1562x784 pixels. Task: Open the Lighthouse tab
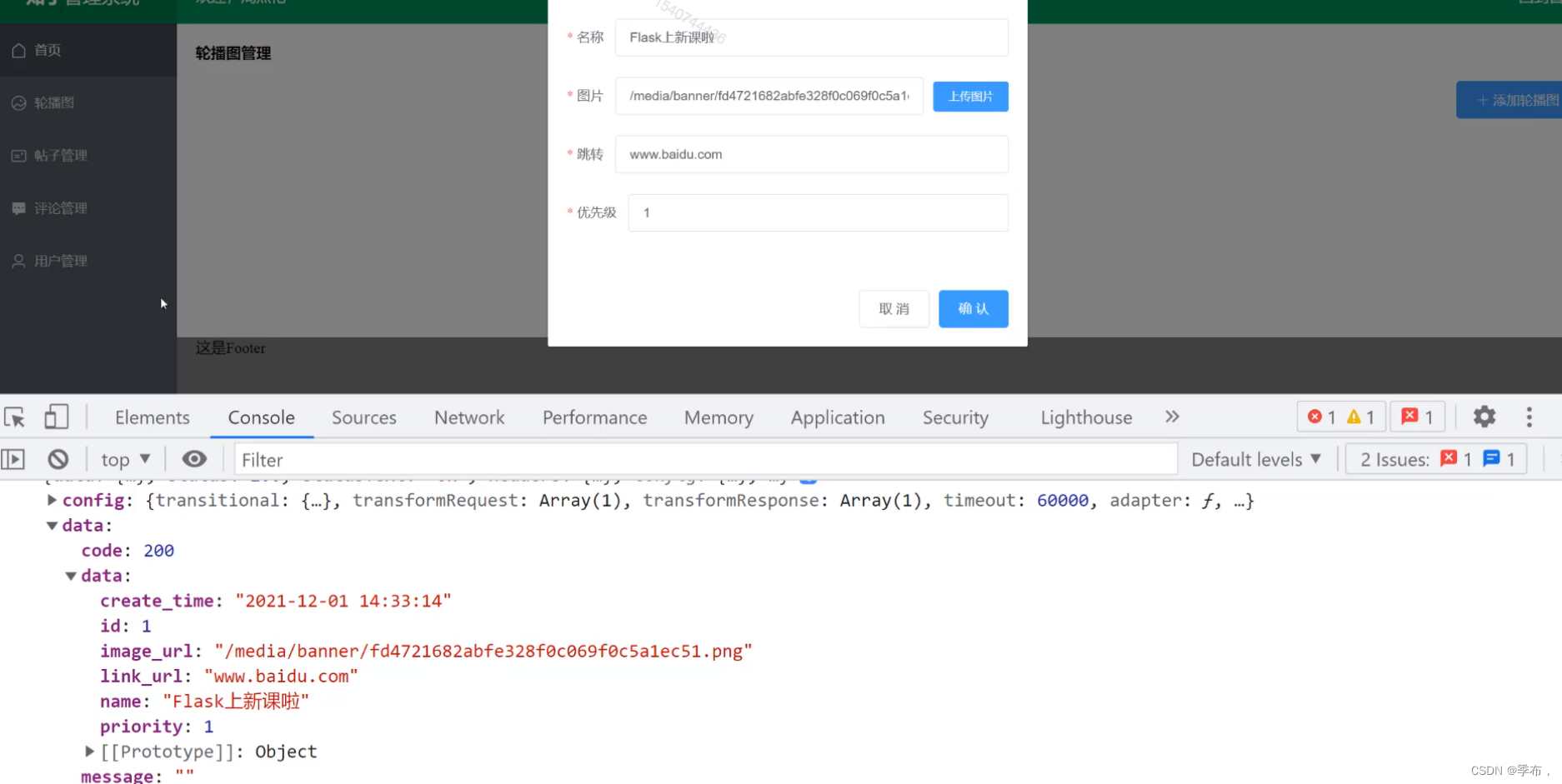point(1086,417)
